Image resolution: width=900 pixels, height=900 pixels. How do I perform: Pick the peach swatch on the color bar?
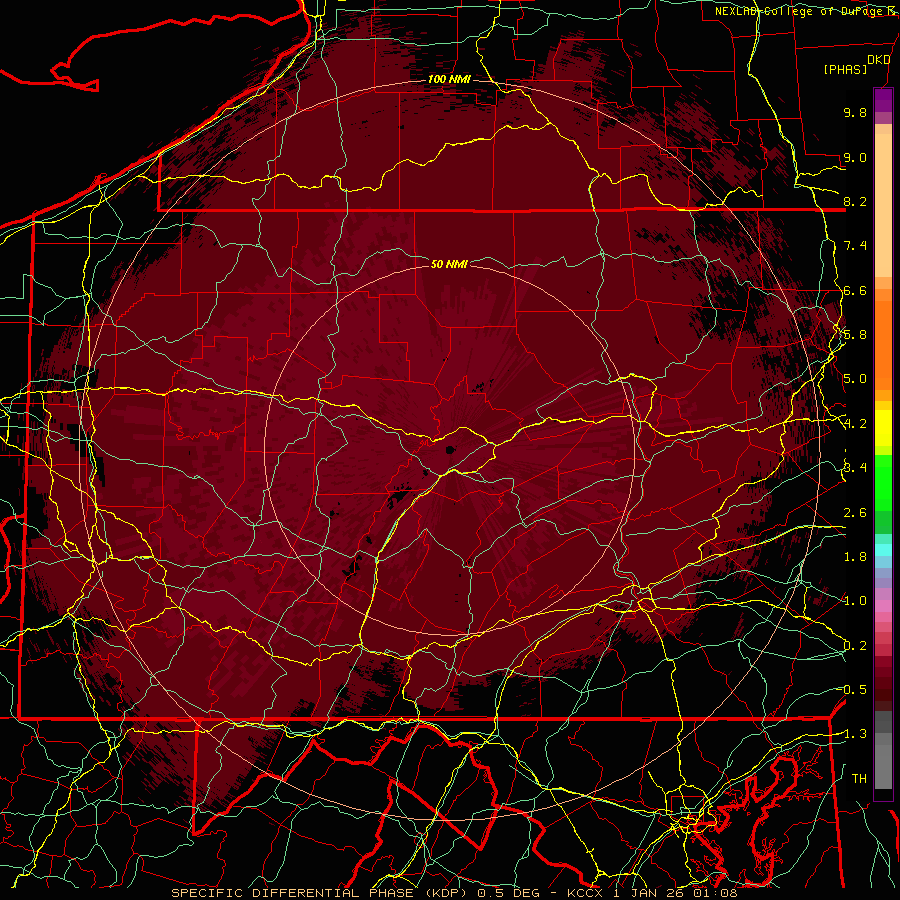pyautogui.click(x=883, y=207)
